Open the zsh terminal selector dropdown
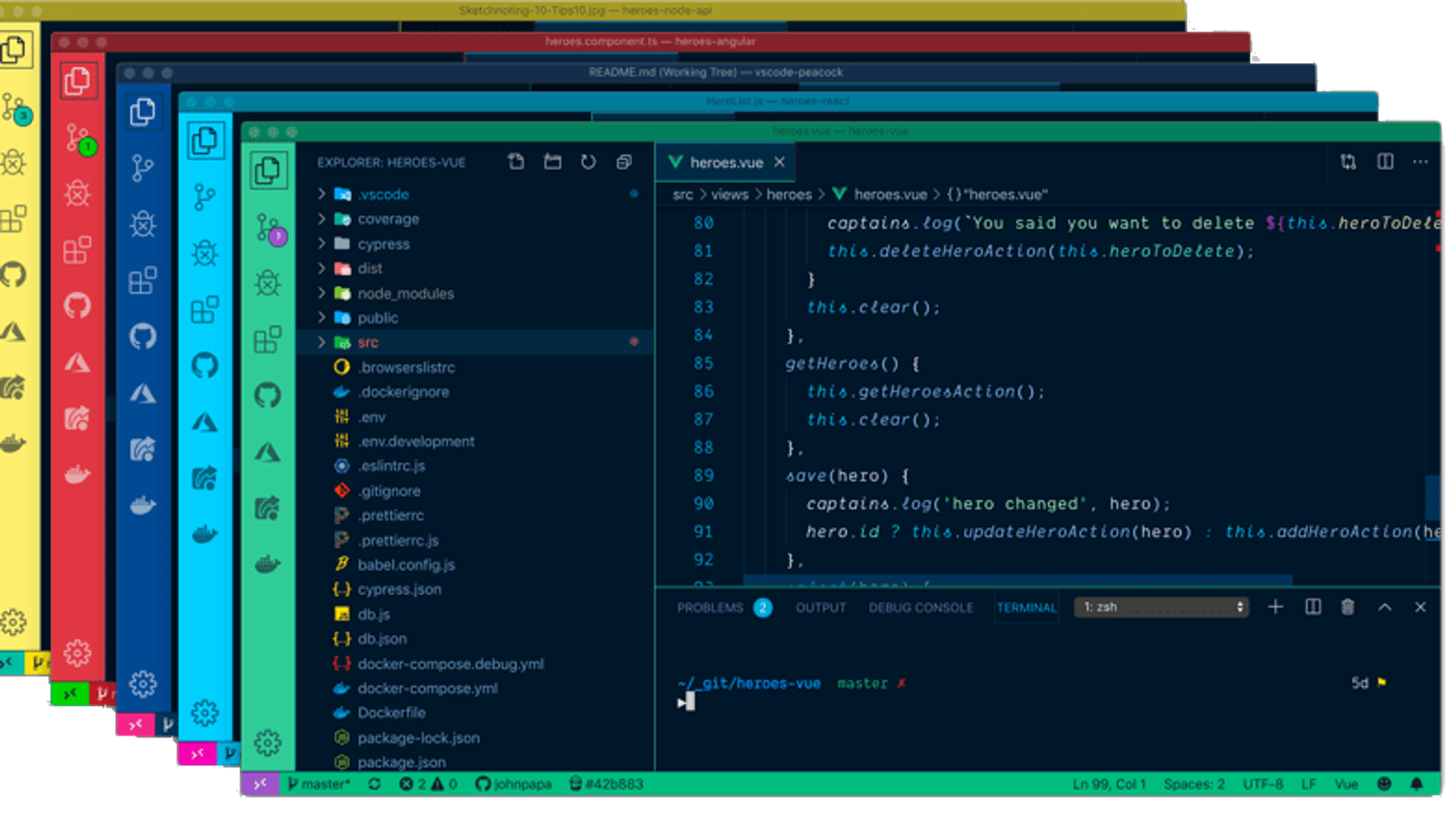1456x819 pixels. pos(1161,607)
